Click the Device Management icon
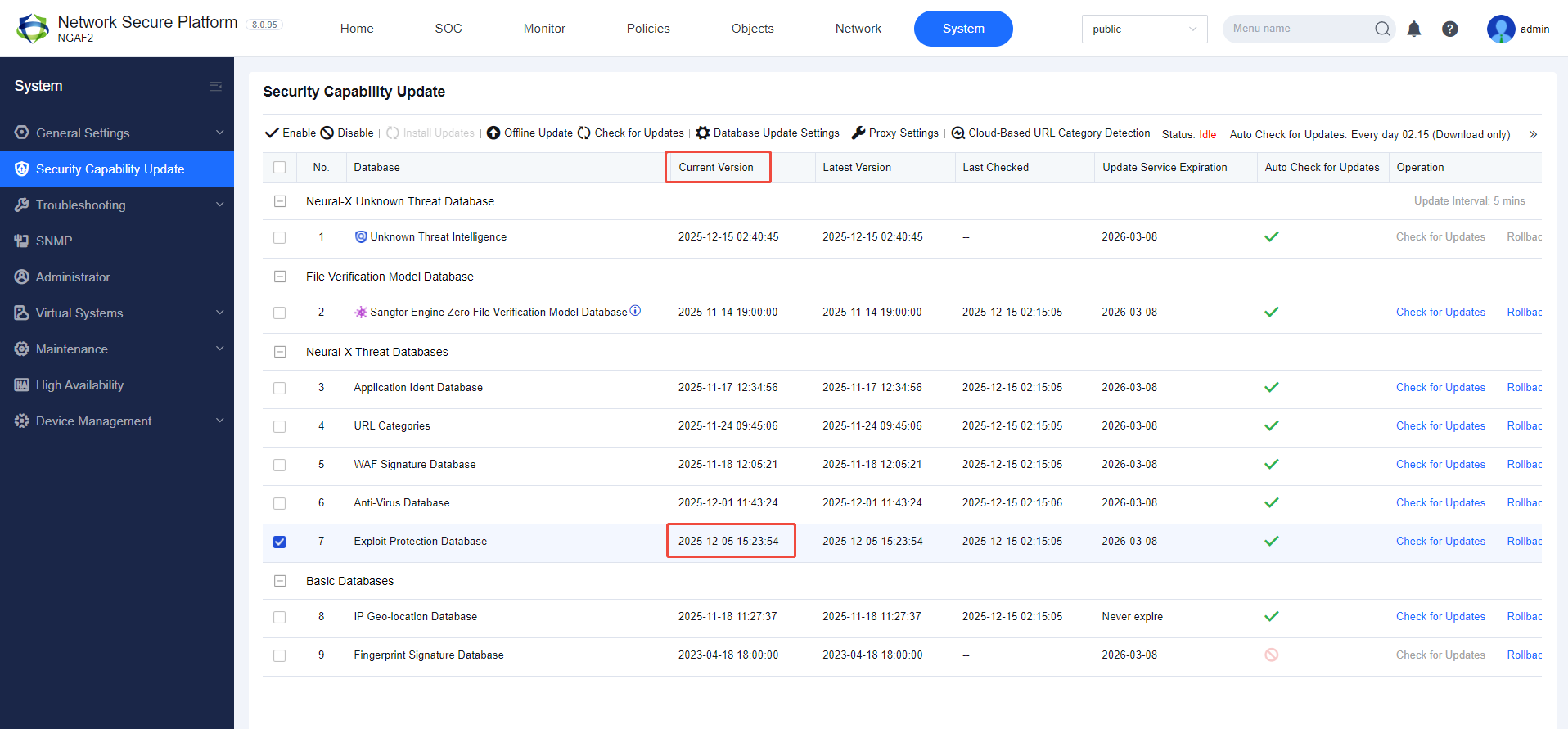Image resolution: width=1568 pixels, height=729 pixels. (x=22, y=421)
